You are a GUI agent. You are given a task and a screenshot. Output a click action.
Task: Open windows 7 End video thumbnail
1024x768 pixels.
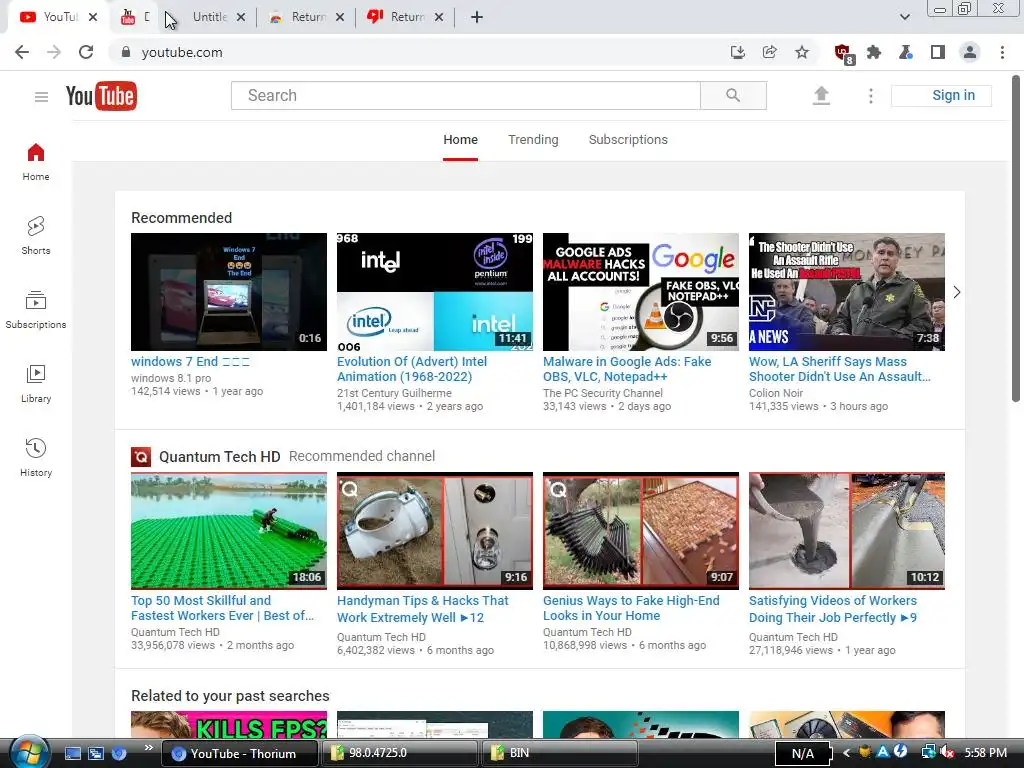229,292
